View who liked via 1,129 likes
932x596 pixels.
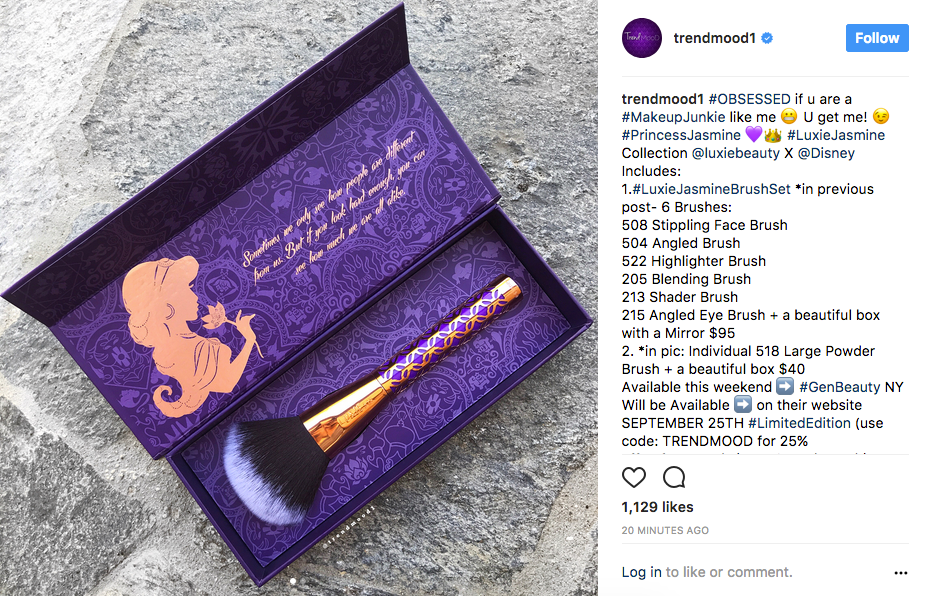(657, 507)
